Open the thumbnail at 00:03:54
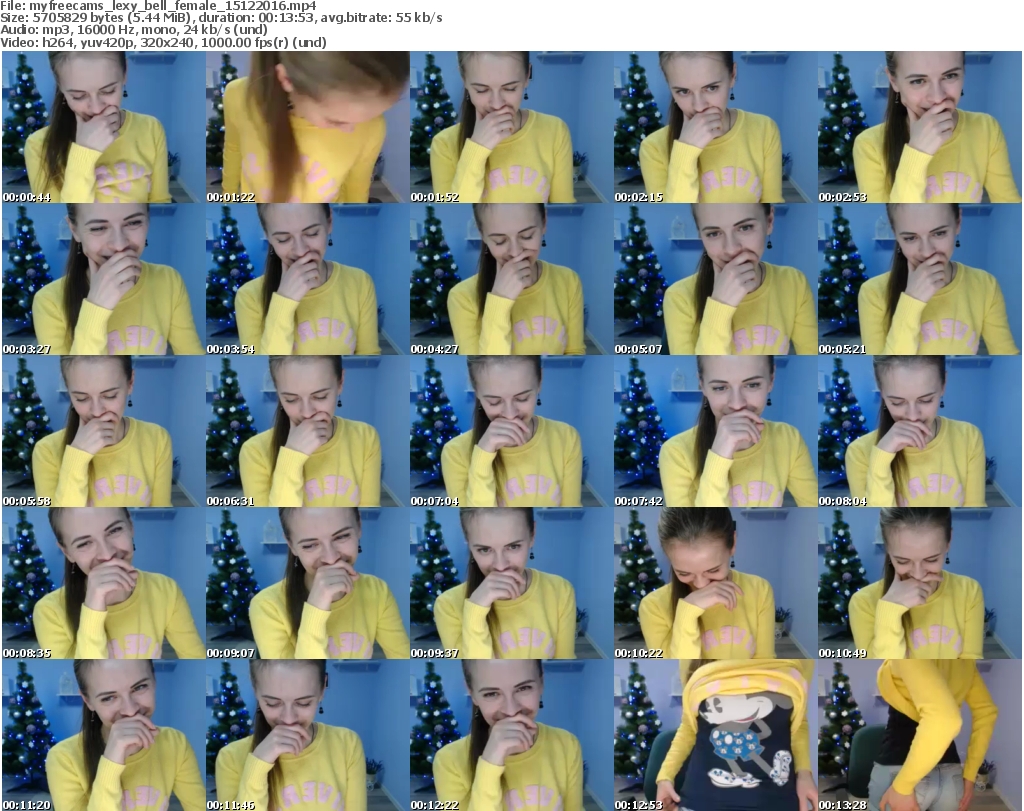Viewport: 1024px width, 811px height. pos(308,279)
